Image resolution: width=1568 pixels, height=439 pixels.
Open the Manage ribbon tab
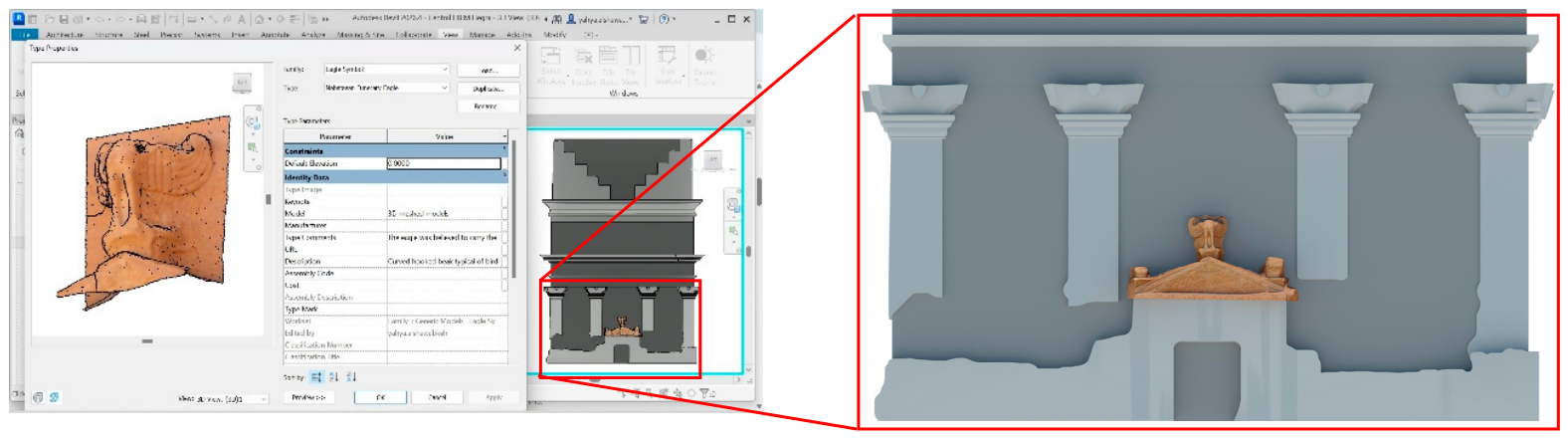pyautogui.click(x=483, y=35)
